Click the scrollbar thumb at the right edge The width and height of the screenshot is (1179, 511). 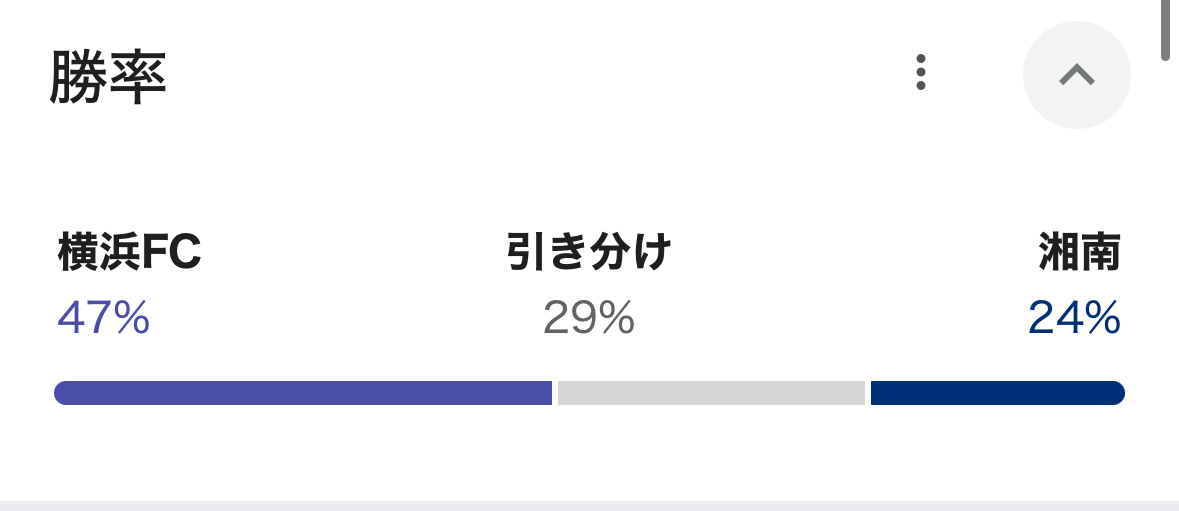tap(1165, 30)
